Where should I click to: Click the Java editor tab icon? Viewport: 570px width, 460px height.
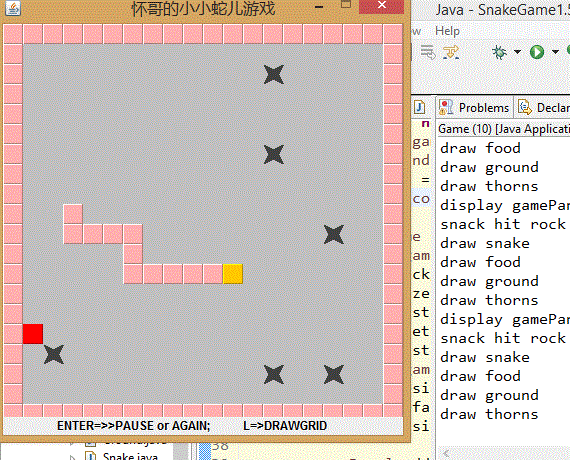pos(420,107)
